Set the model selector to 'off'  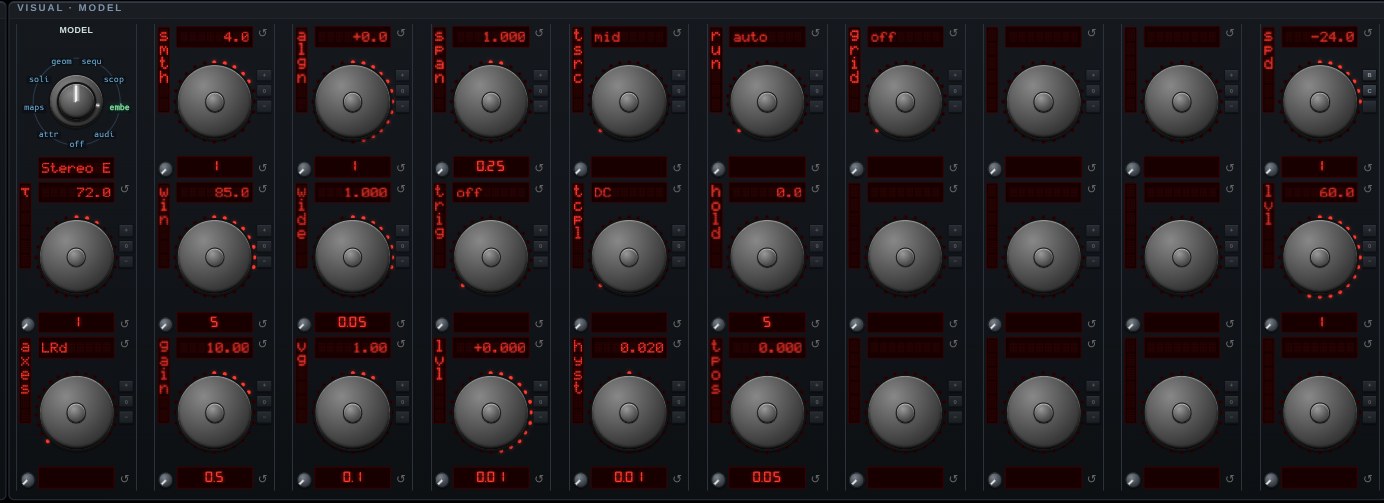77,143
